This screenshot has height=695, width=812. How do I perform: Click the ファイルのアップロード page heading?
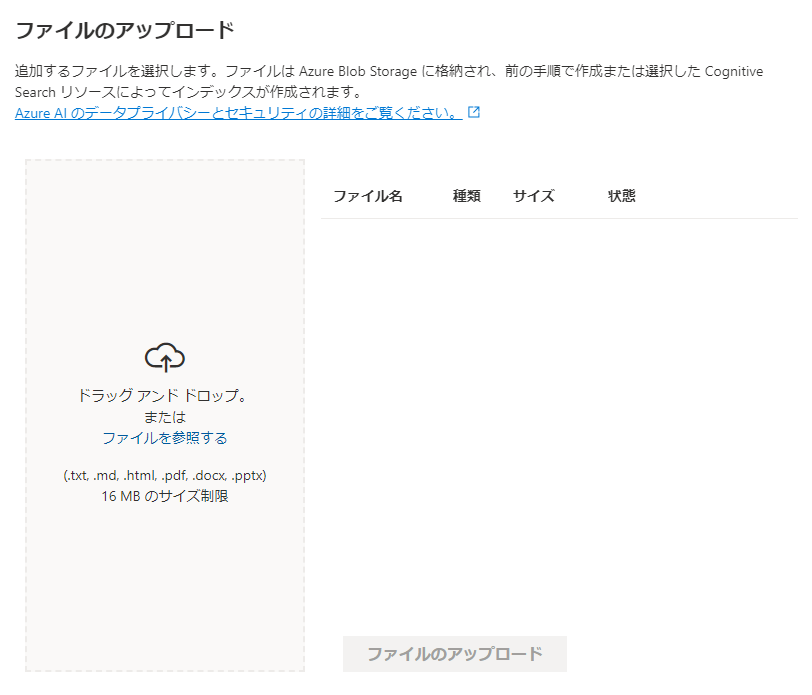(125, 31)
